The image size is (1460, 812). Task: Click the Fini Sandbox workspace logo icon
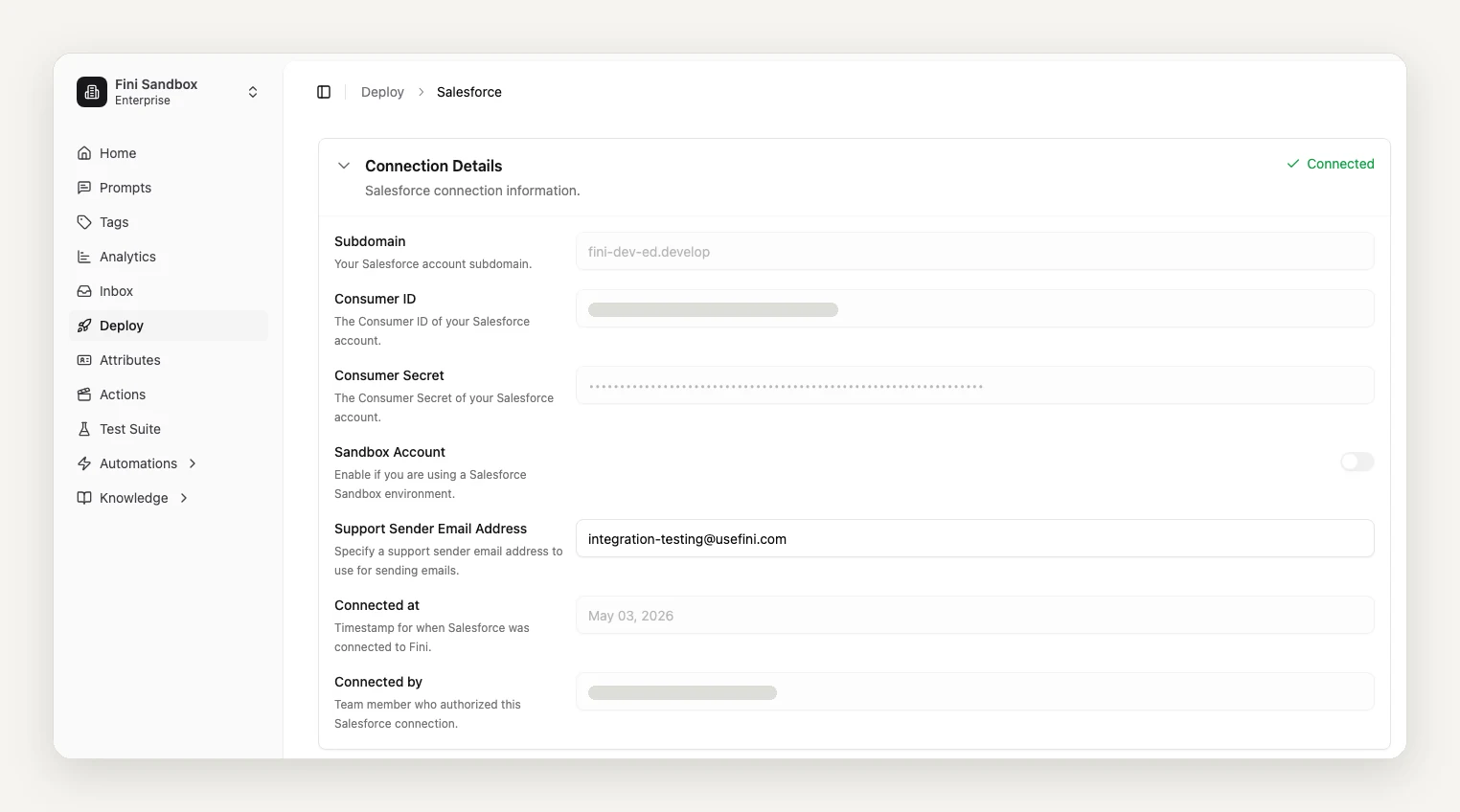[x=92, y=92]
